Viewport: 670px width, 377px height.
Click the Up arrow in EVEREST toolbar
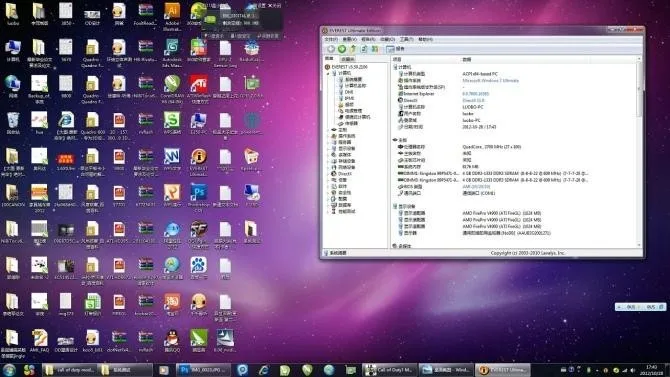click(353, 49)
